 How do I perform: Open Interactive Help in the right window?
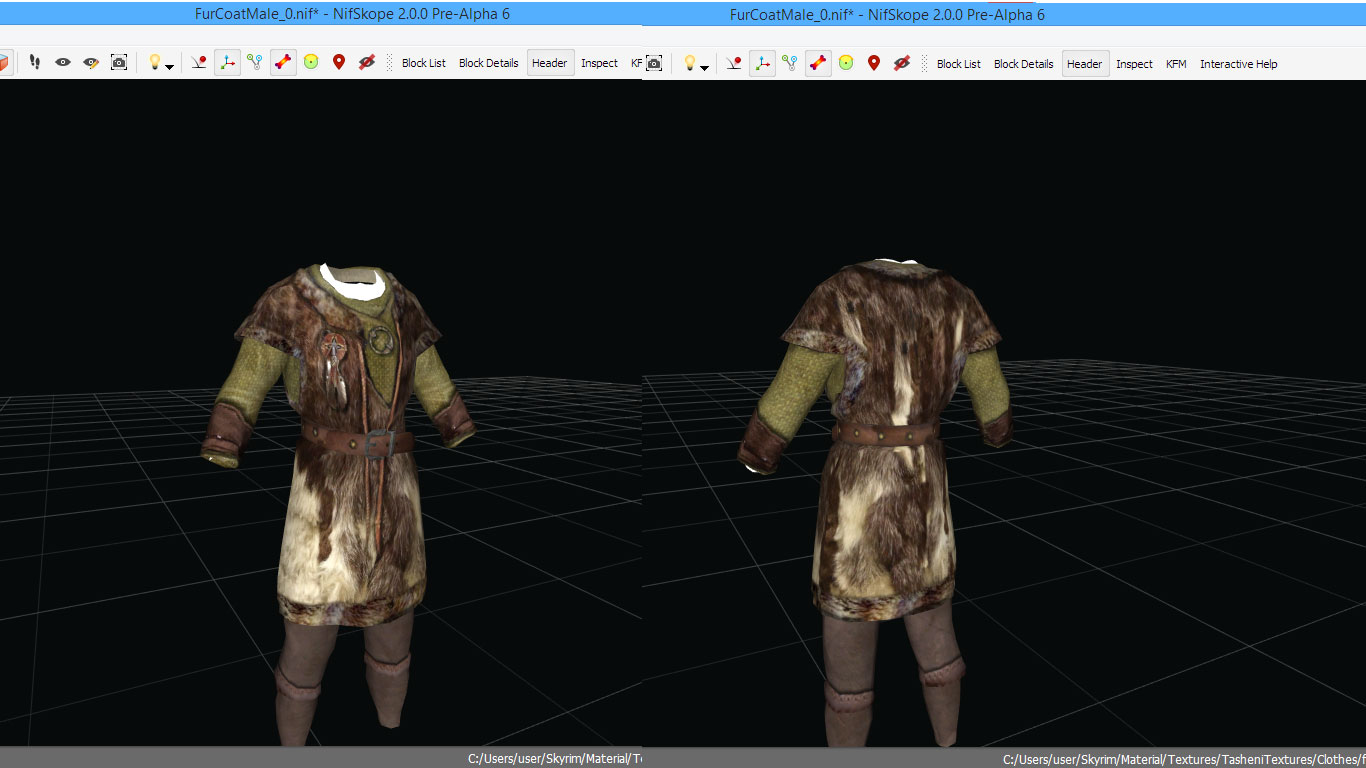coord(1238,64)
